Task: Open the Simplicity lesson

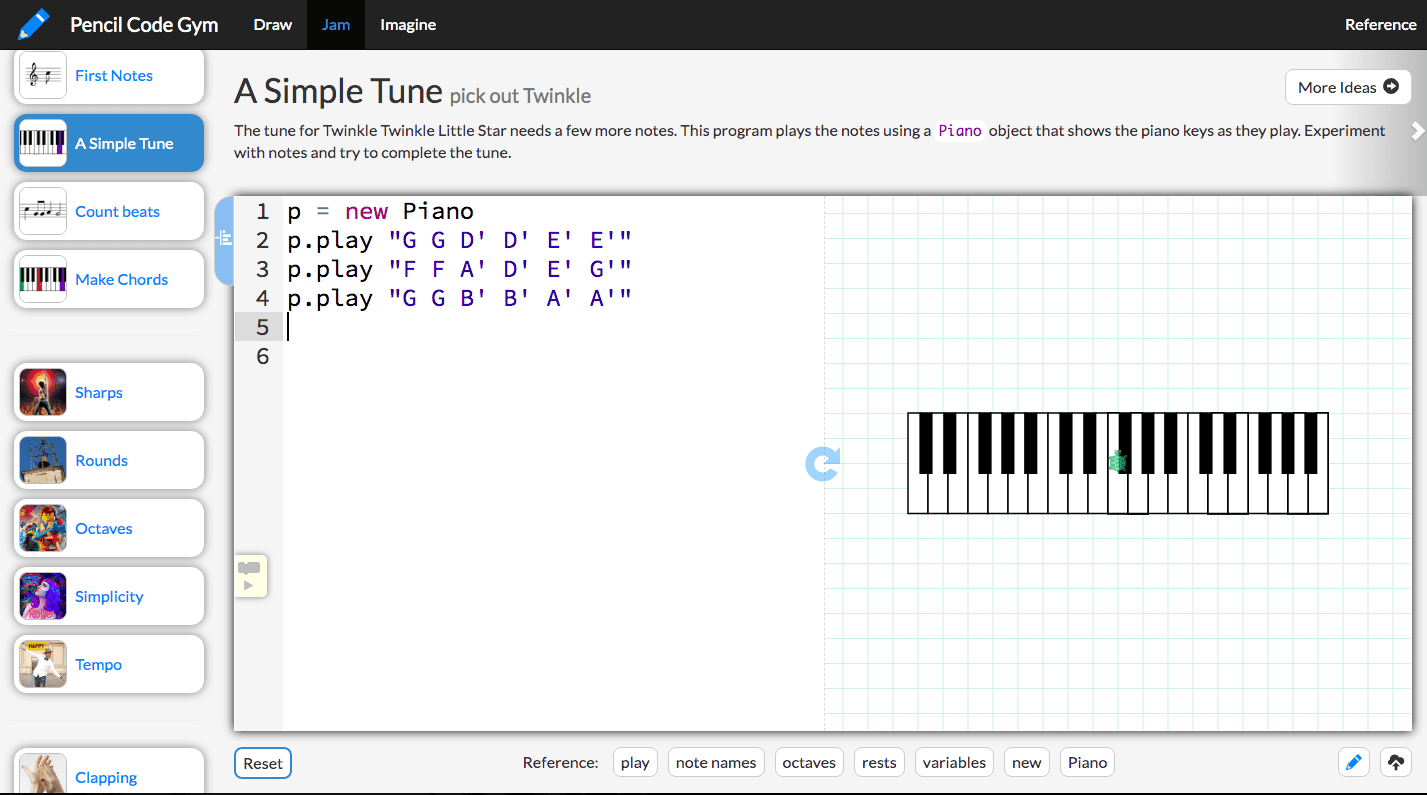Action: [x=110, y=596]
